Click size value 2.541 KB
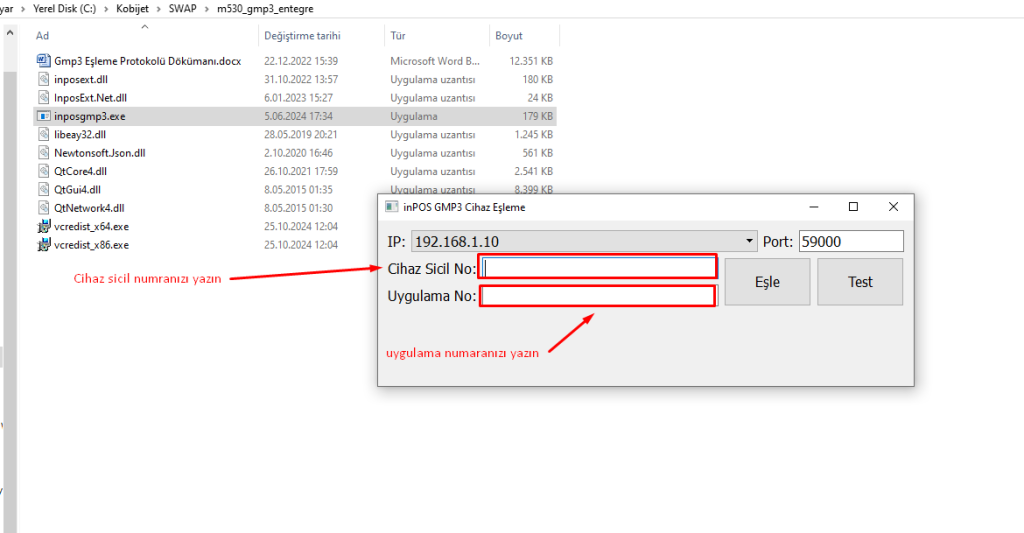 coord(534,171)
